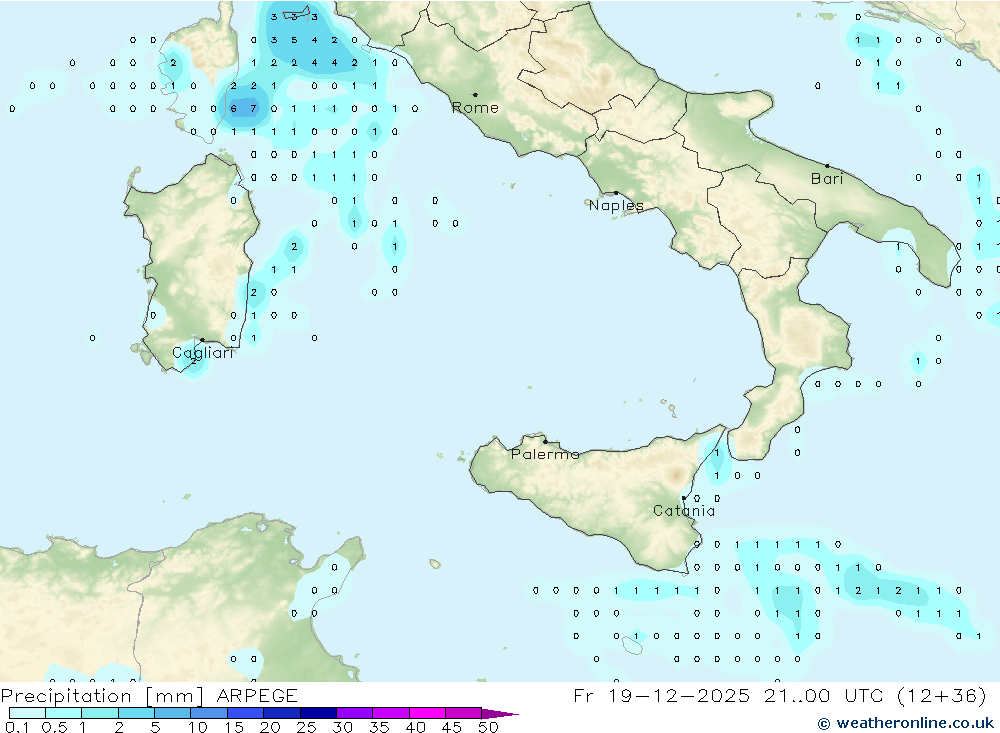Click the '0.5' legend scale label
The height and width of the screenshot is (733, 1000).
pyautogui.click(x=54, y=727)
